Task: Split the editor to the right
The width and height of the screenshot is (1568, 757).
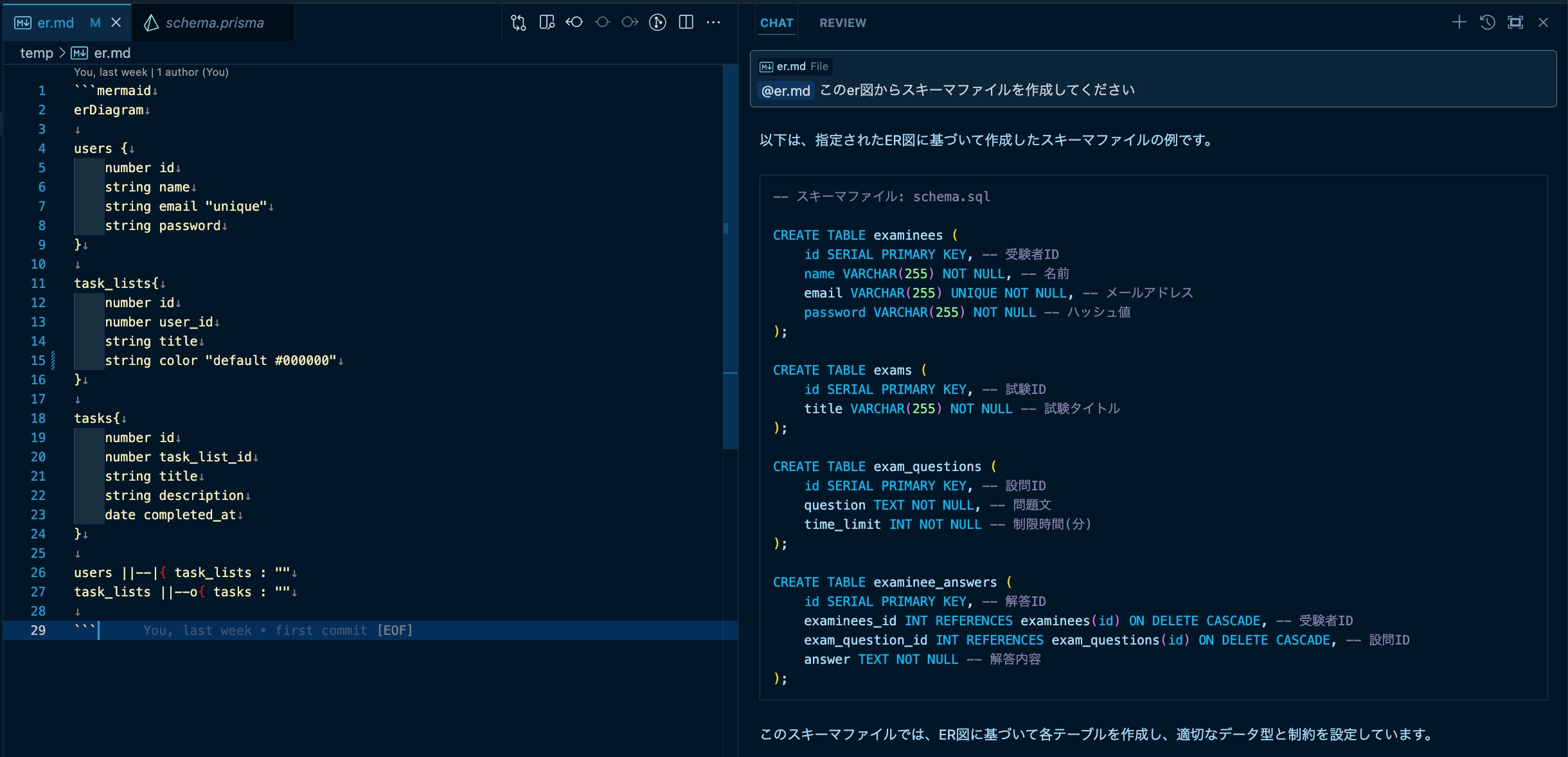Action: coord(686,22)
